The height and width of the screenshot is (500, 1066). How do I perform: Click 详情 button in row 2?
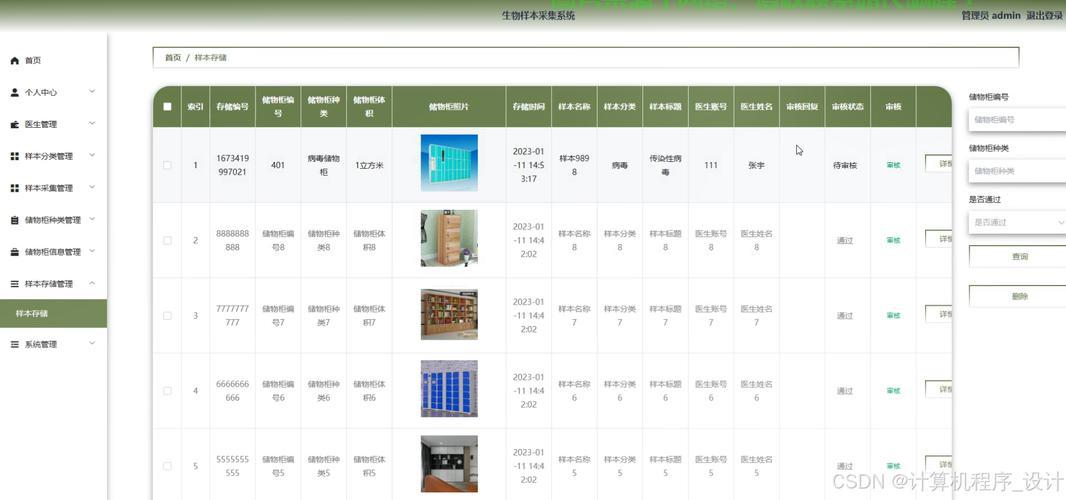coord(939,239)
